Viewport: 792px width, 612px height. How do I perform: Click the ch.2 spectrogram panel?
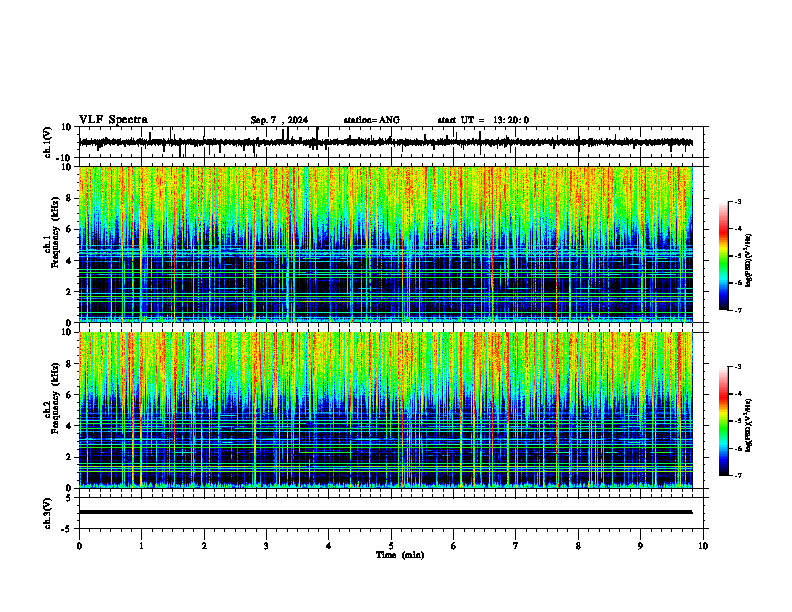(385, 410)
